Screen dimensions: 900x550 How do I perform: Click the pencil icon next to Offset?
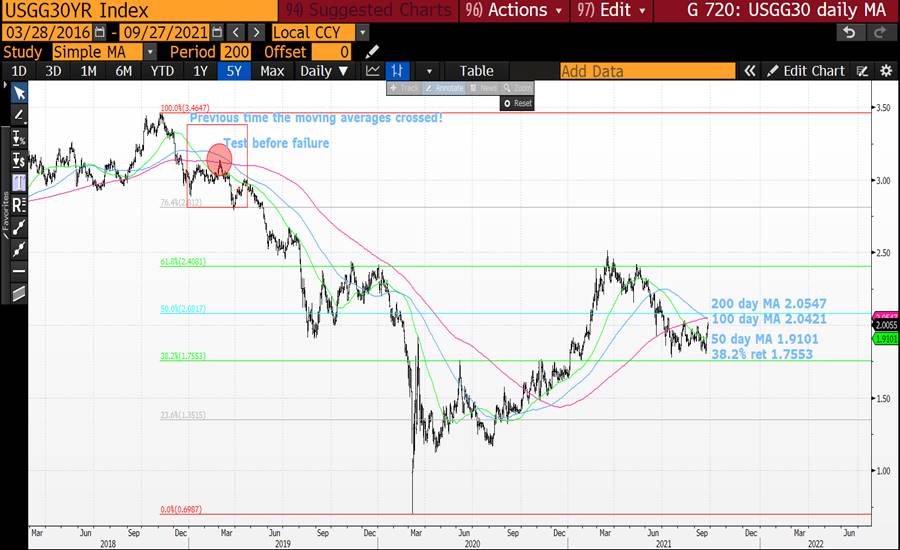click(x=372, y=52)
